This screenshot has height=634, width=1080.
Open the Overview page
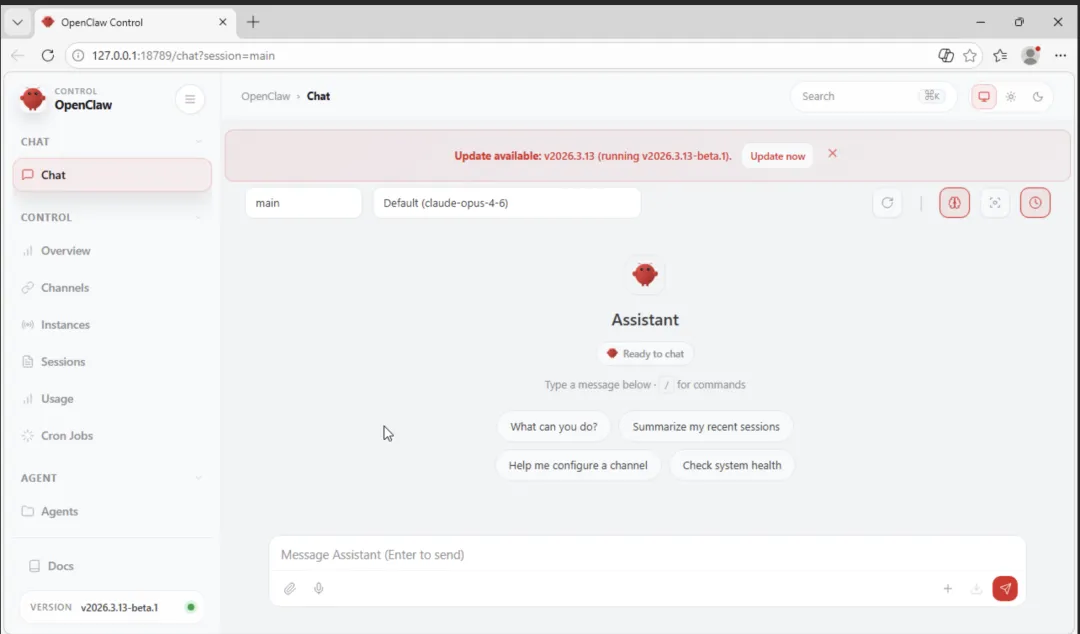(112, 251)
